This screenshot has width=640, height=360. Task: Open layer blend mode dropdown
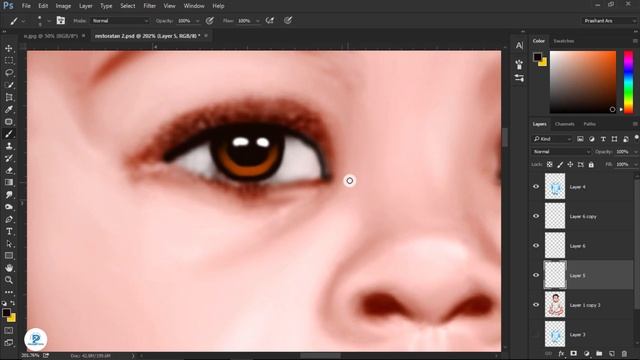(561, 152)
